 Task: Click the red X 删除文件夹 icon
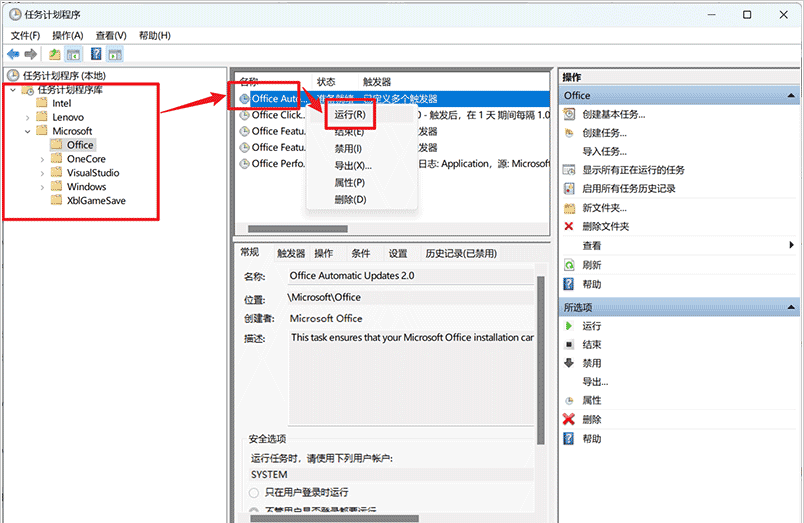pyautogui.click(x=569, y=226)
